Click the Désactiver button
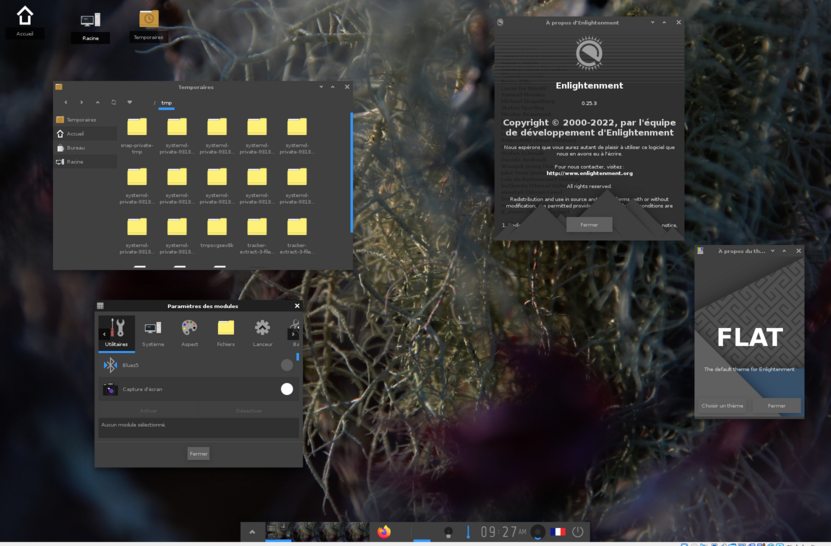Screen dimensions: 831x546 pos(249,411)
